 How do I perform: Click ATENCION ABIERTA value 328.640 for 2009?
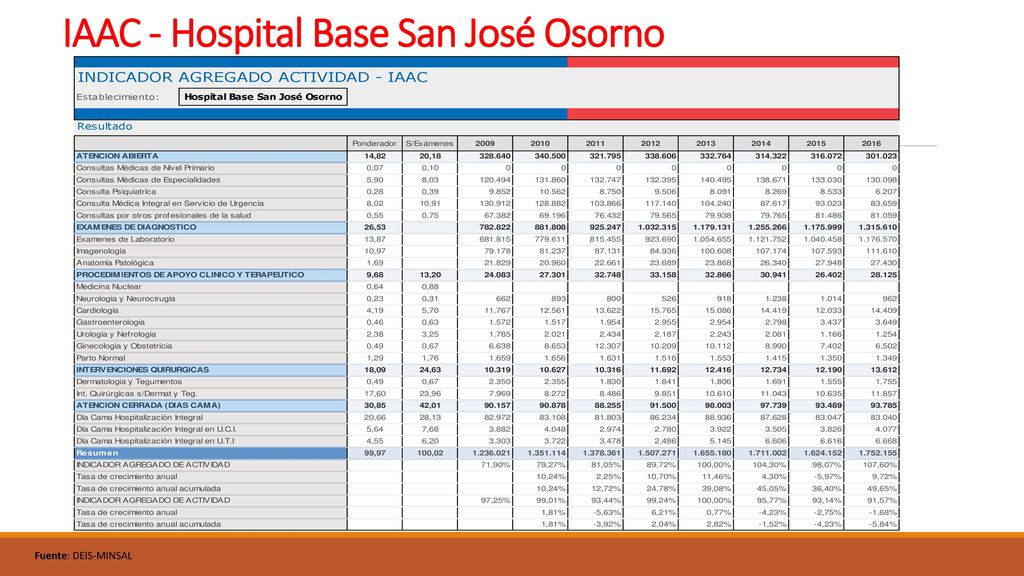click(494, 156)
